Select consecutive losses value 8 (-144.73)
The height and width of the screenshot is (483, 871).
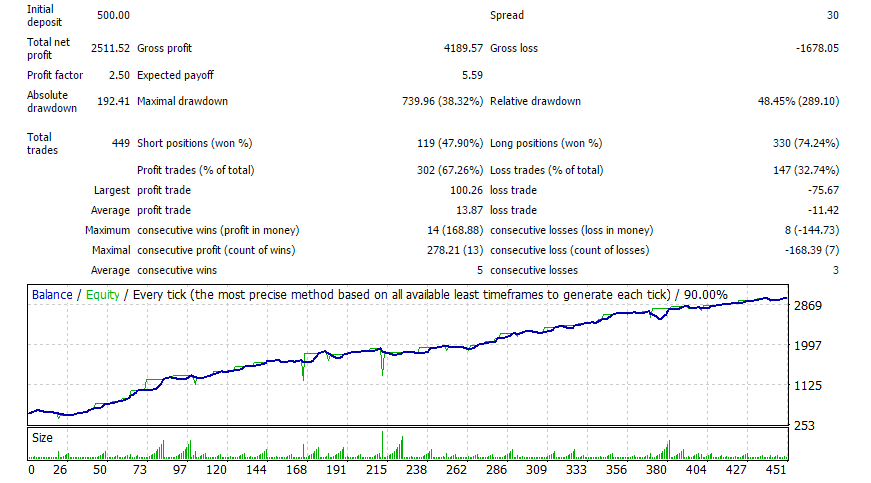[812, 230]
